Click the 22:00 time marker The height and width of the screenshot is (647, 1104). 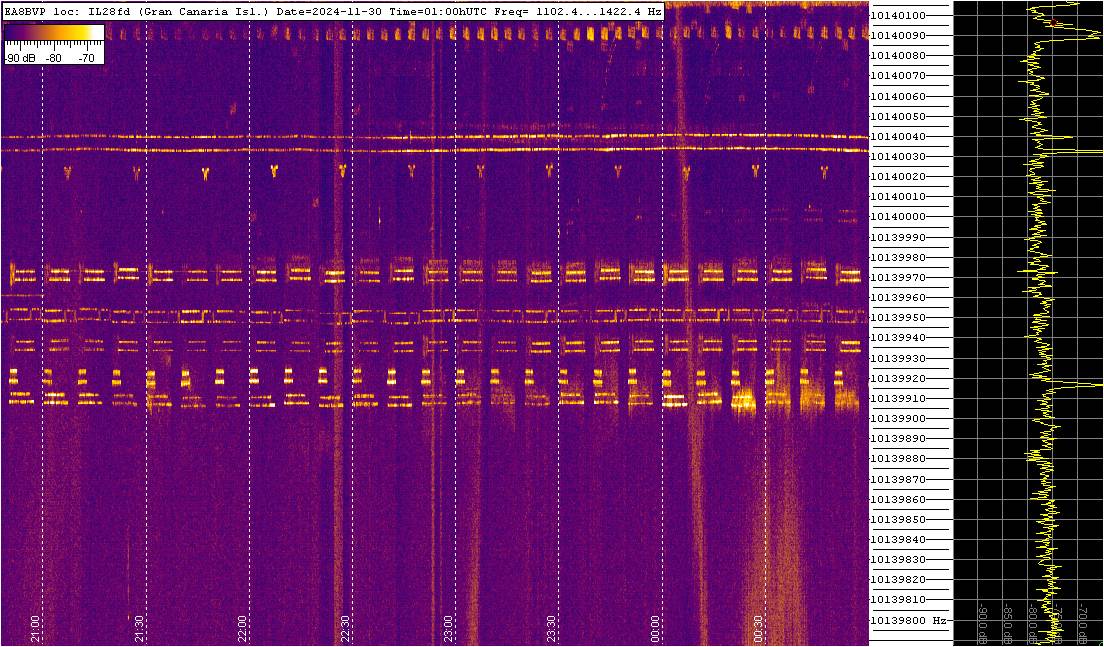(x=242, y=630)
